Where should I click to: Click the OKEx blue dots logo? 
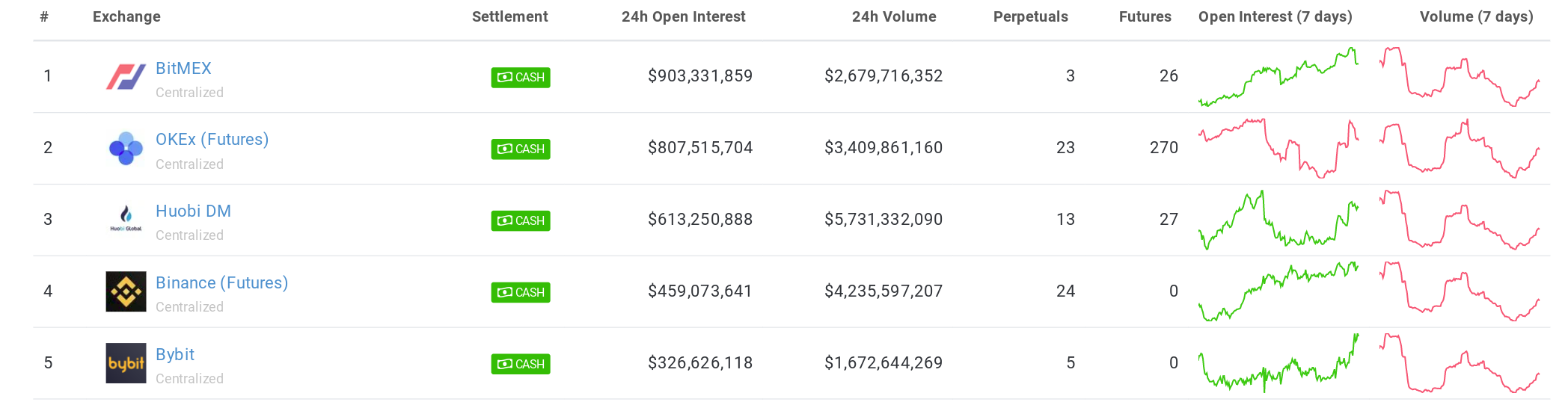126,148
